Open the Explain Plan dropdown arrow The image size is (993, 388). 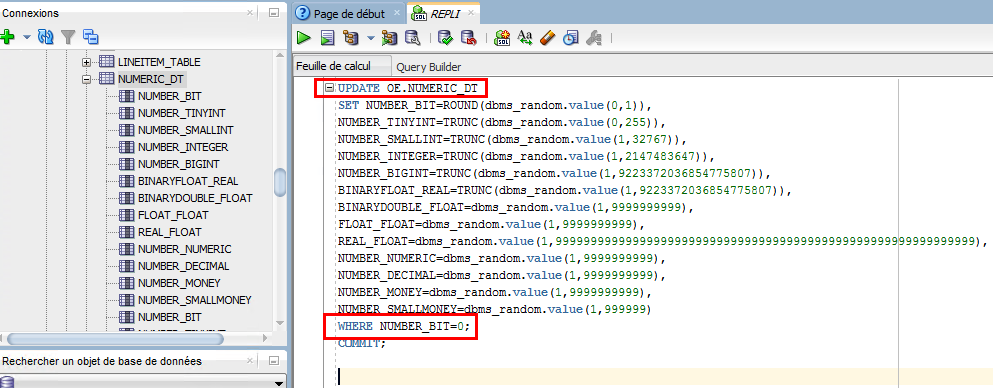point(370,39)
